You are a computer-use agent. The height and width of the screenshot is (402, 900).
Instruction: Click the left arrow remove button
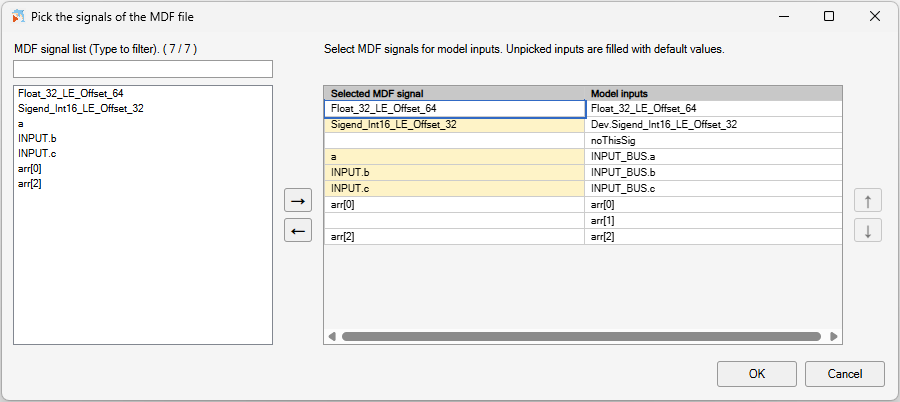(298, 230)
